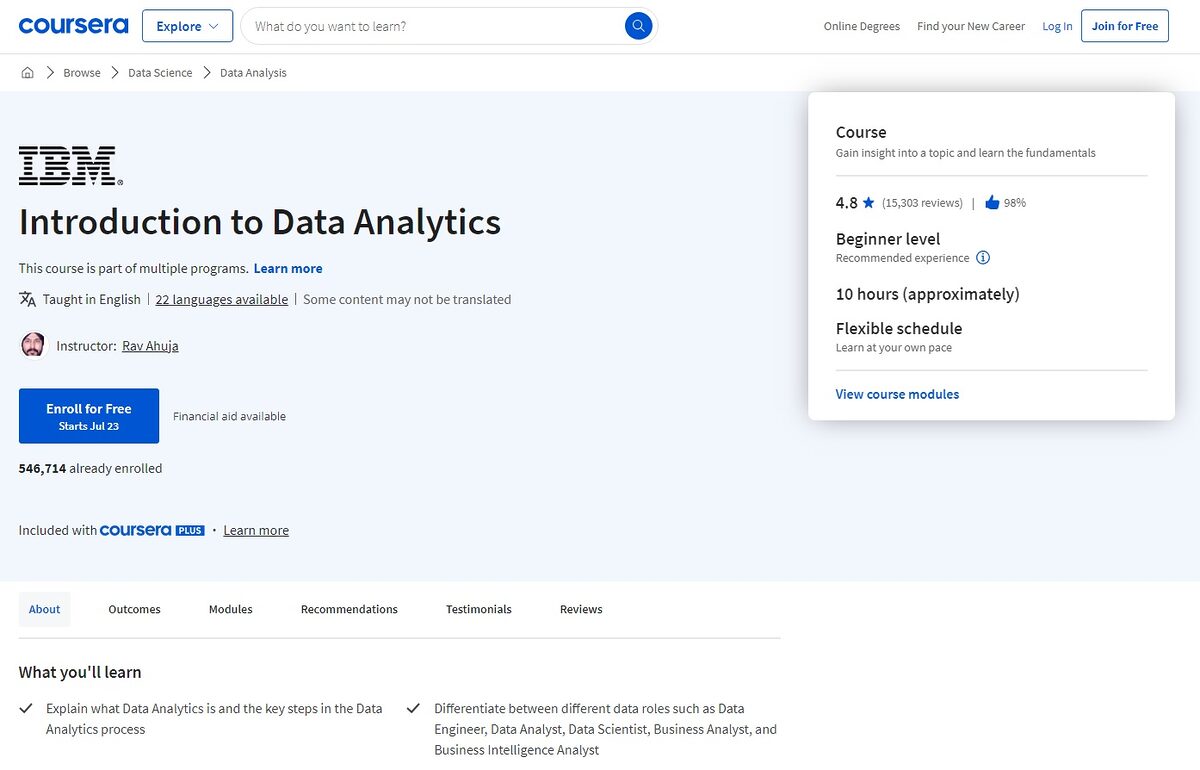
Task: Click the Flexible schedule text
Action: tap(899, 328)
